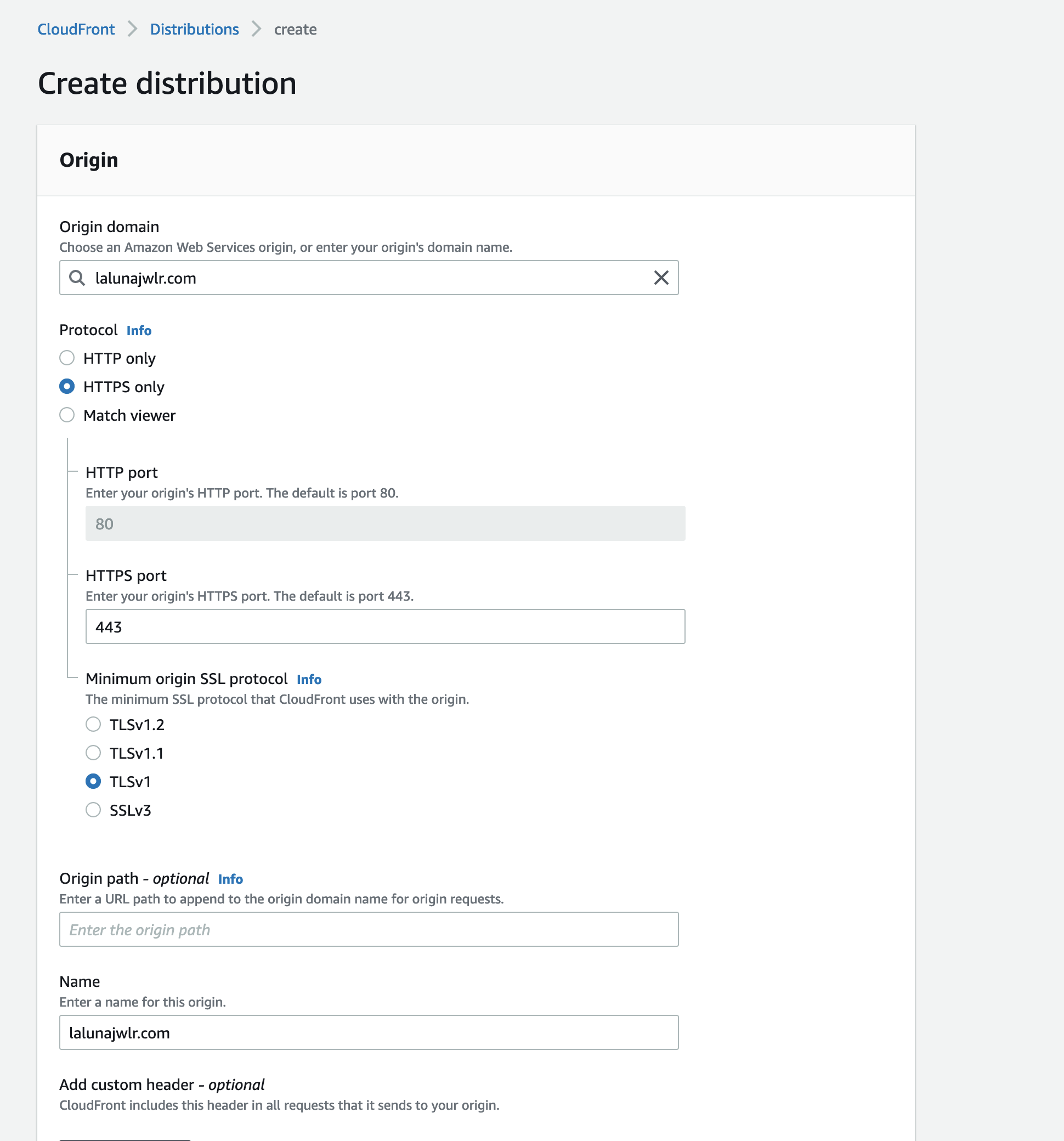Click the clear (X) icon in origin domain field

pyautogui.click(x=660, y=277)
